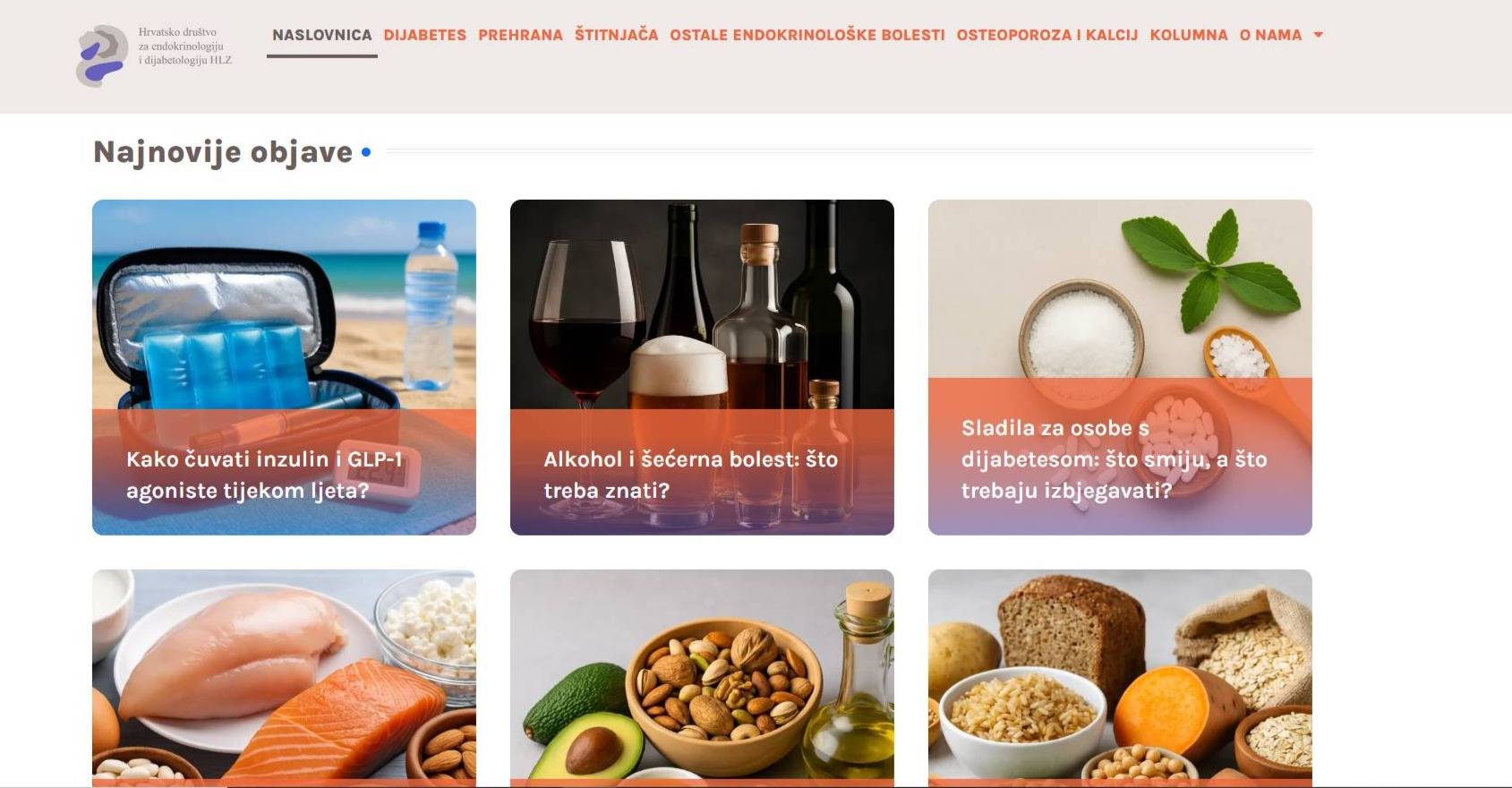1512x788 pixels.
Task: Open the KOLUMNA menu item
Action: [1189, 35]
